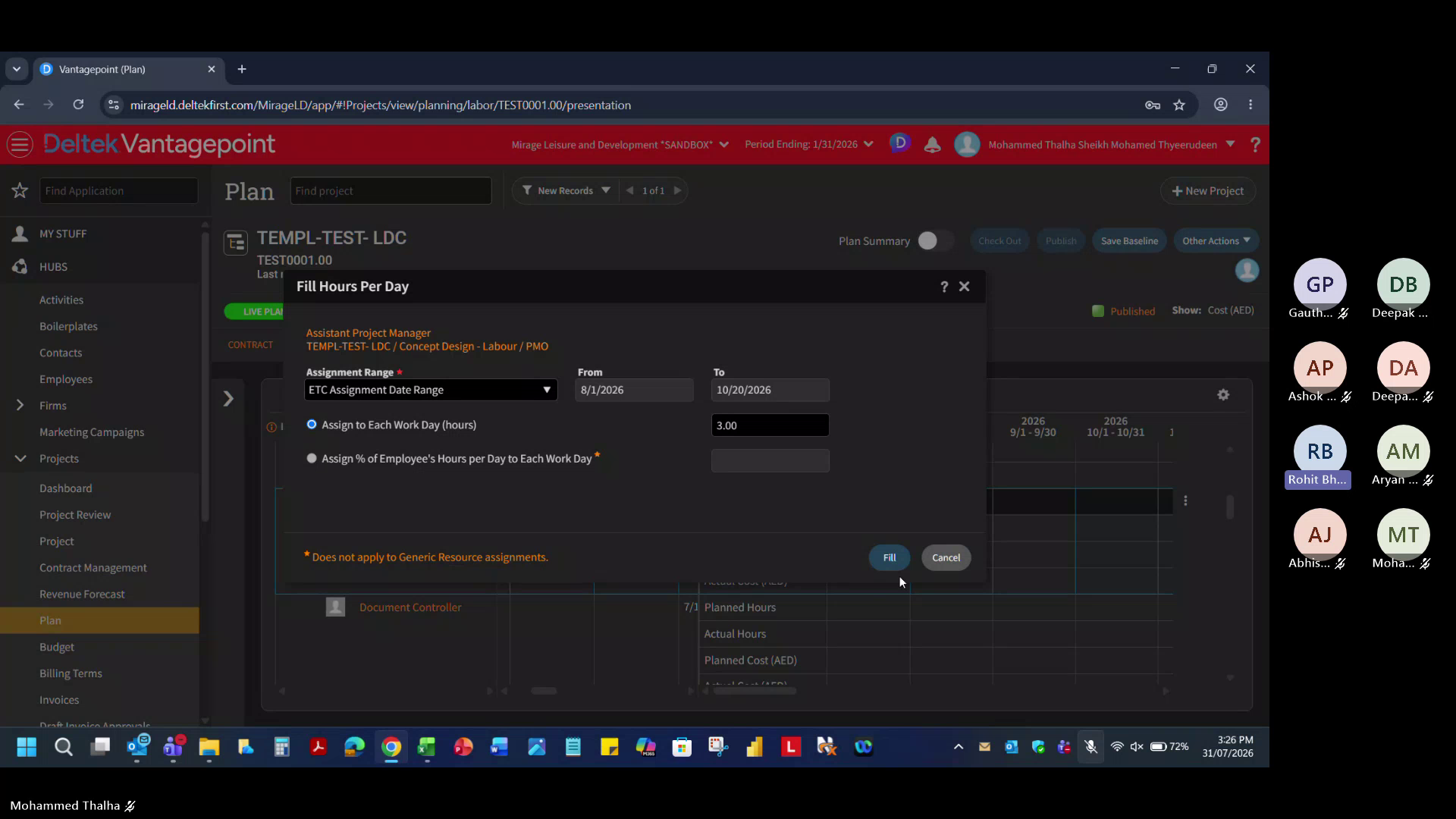Image resolution: width=1456 pixels, height=819 pixels.
Task: Click the project plan icon beside TEMPL-TEST- LDC
Action: 236,243
